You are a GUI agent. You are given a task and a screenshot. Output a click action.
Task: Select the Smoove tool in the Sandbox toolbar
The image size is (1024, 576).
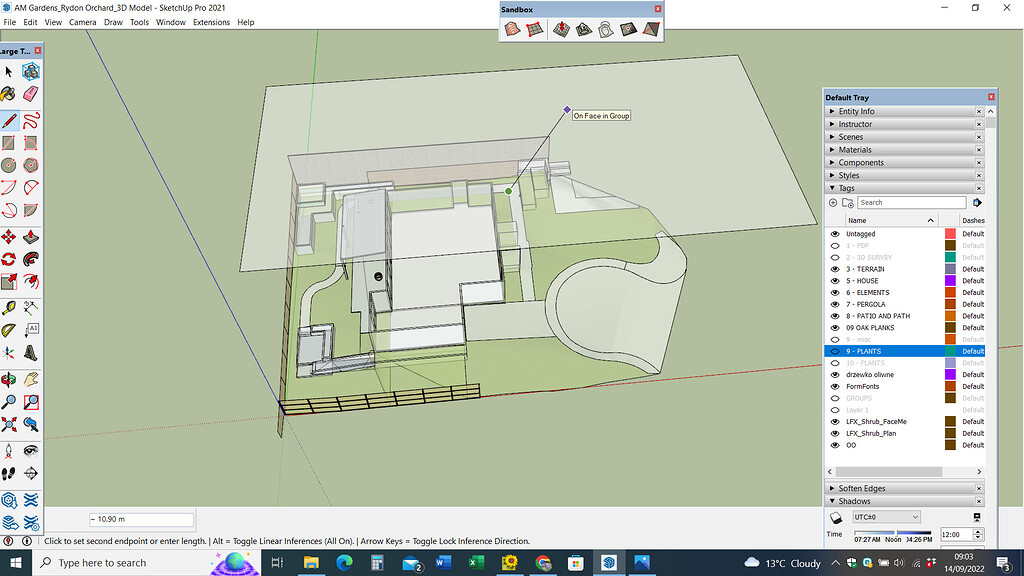click(562, 30)
